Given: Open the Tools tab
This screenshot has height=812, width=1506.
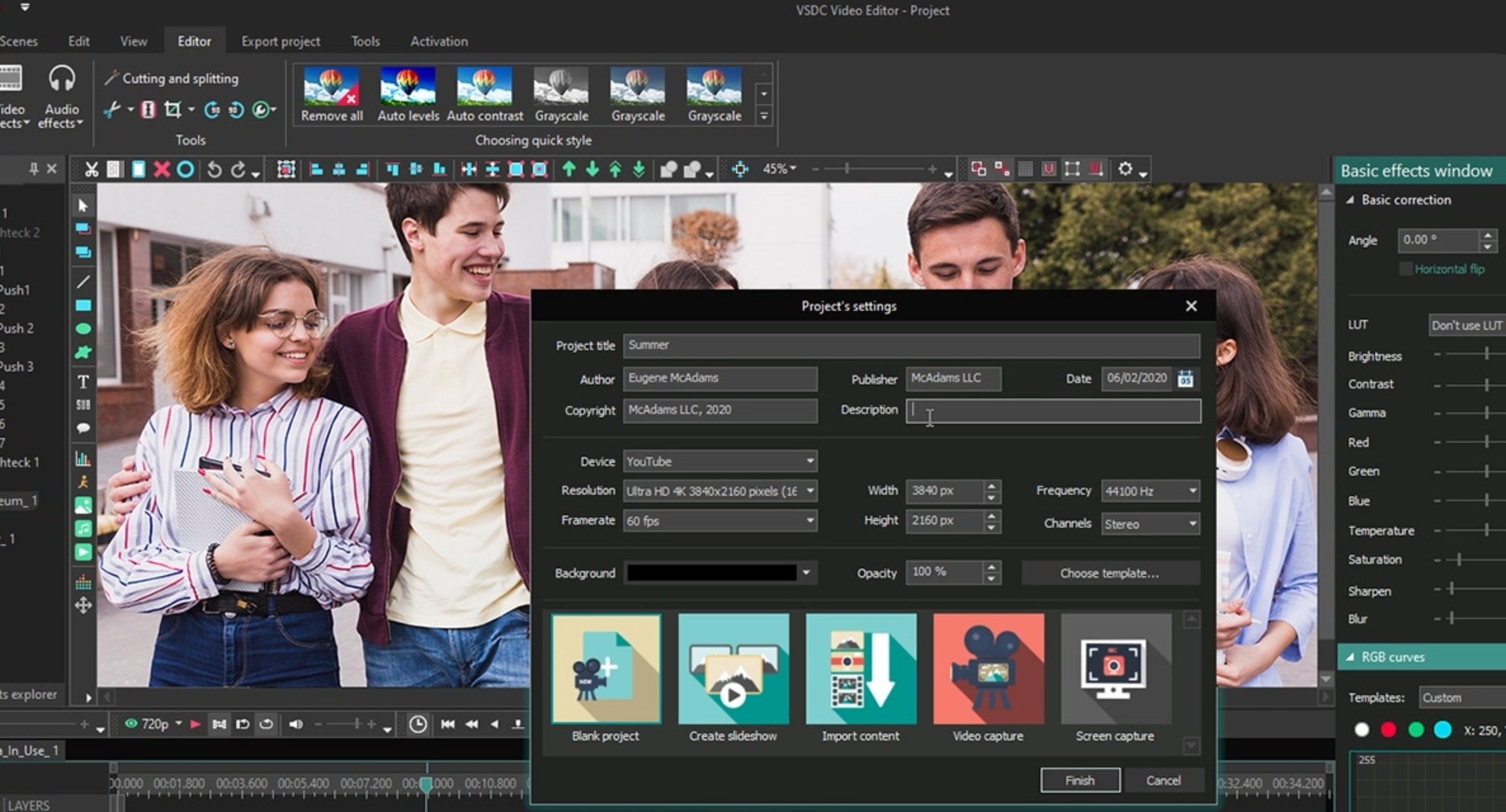Looking at the screenshot, I should 365,41.
